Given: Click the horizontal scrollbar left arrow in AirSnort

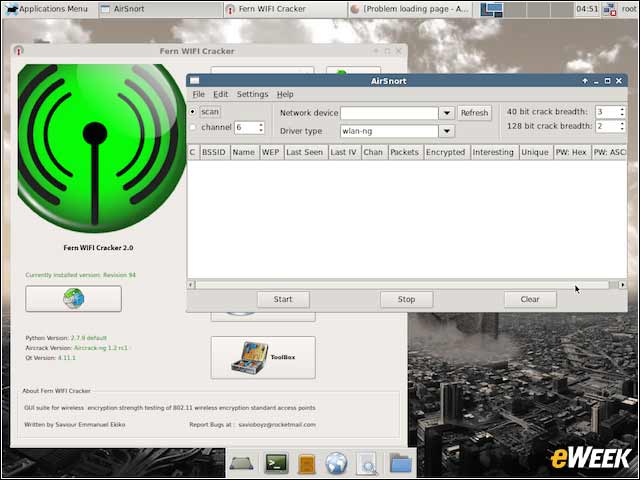Looking at the screenshot, I should coord(191,284).
